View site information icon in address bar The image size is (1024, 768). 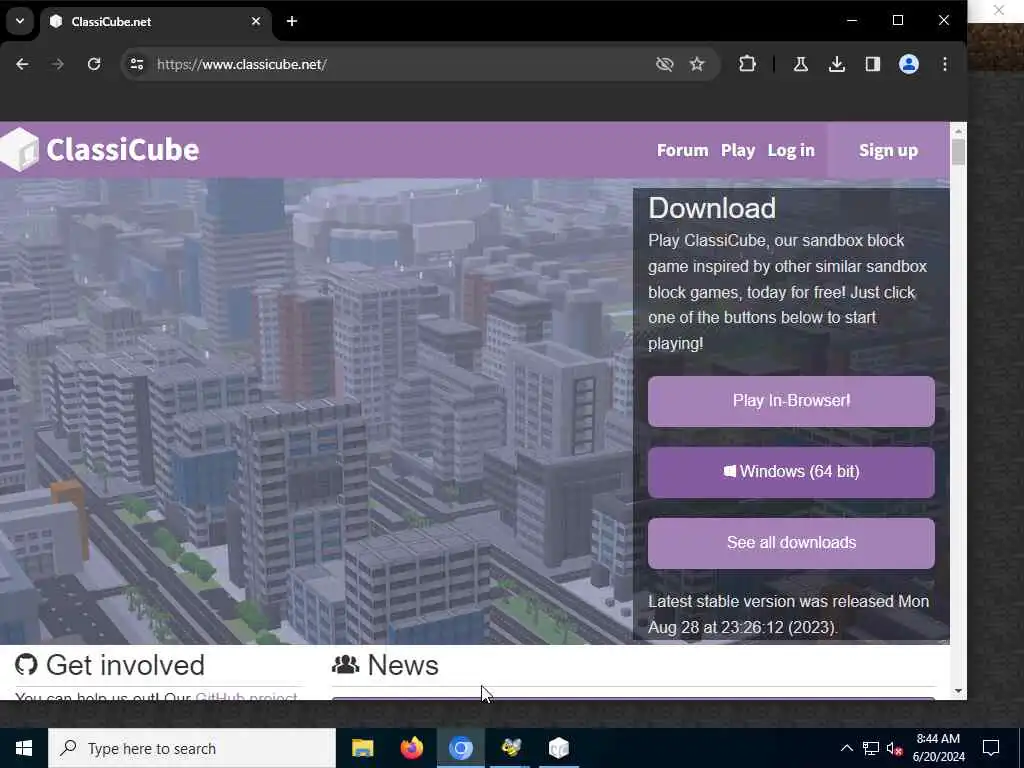coord(136,64)
